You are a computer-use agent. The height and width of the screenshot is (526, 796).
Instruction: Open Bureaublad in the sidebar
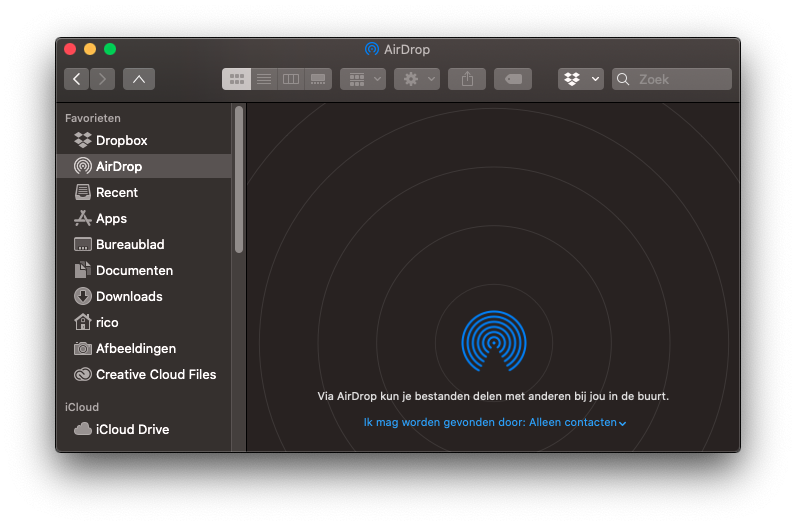pos(144,244)
